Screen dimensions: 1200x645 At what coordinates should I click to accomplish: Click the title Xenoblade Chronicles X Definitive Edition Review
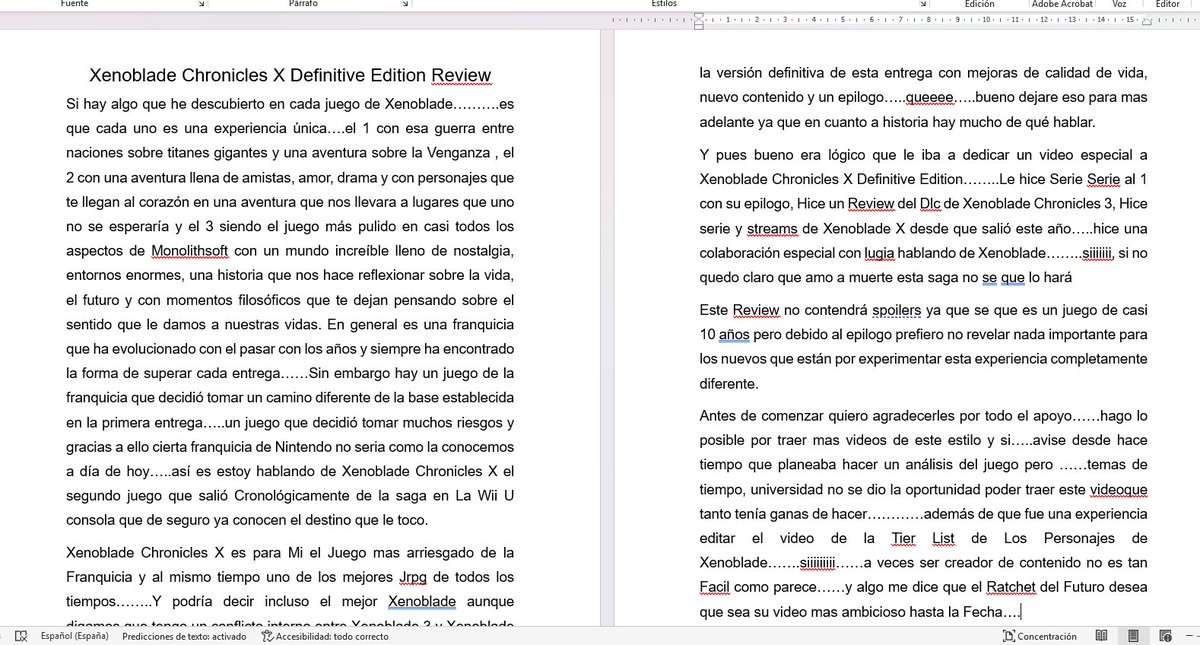click(290, 75)
